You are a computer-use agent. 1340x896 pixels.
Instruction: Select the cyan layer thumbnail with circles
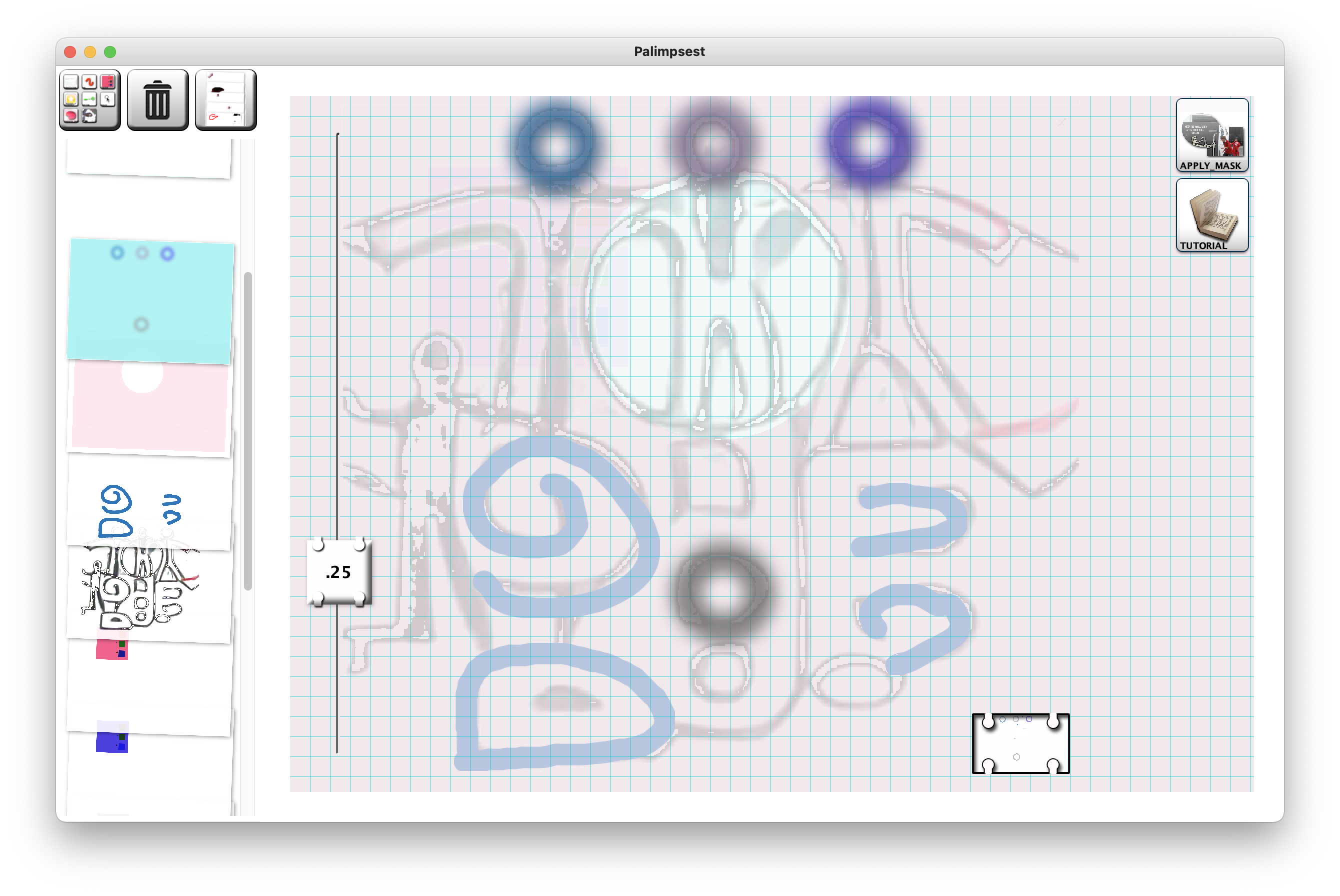pyautogui.click(x=150, y=300)
